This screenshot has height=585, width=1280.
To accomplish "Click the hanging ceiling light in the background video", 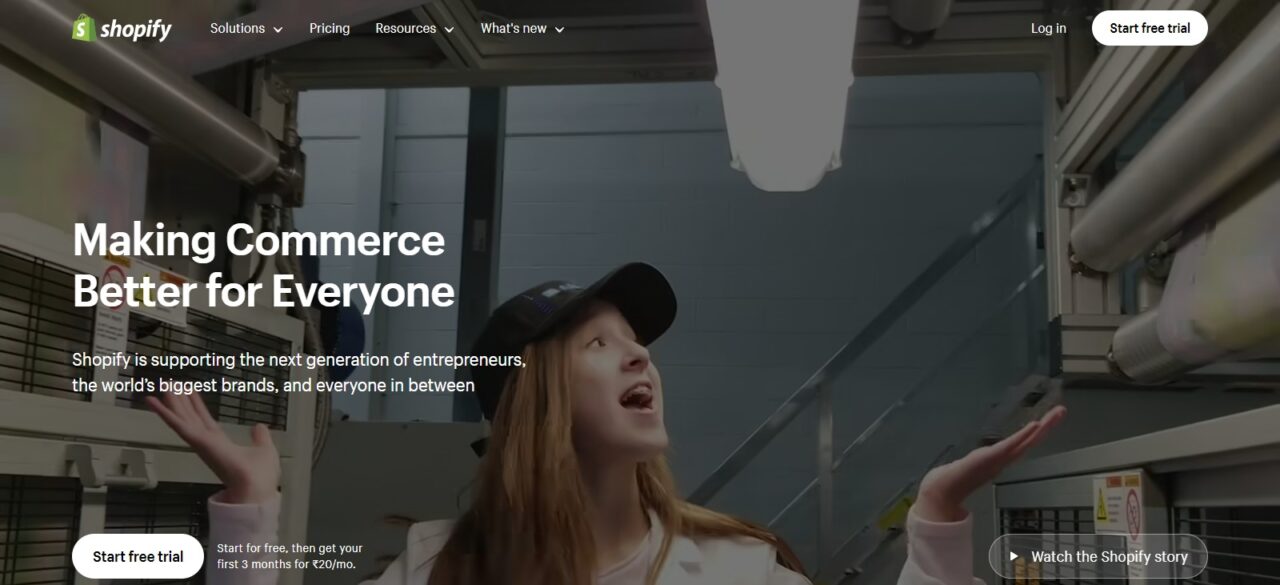I will 781,95.
